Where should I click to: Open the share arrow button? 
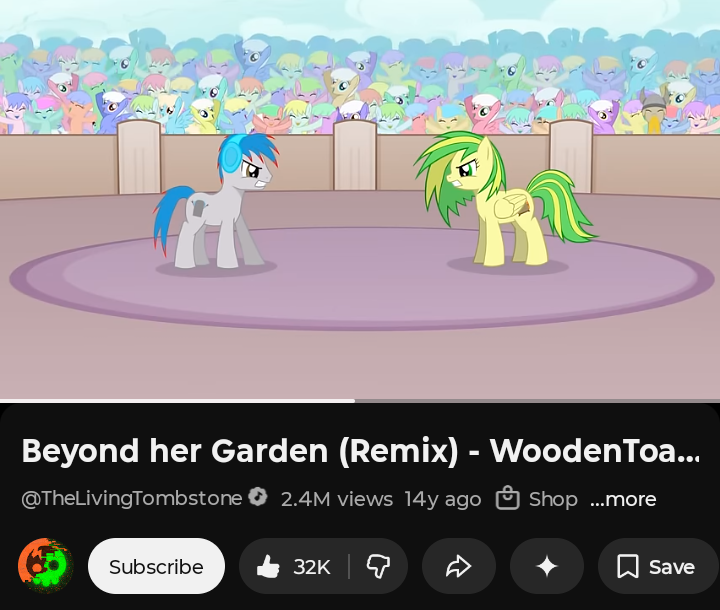pyautogui.click(x=459, y=566)
